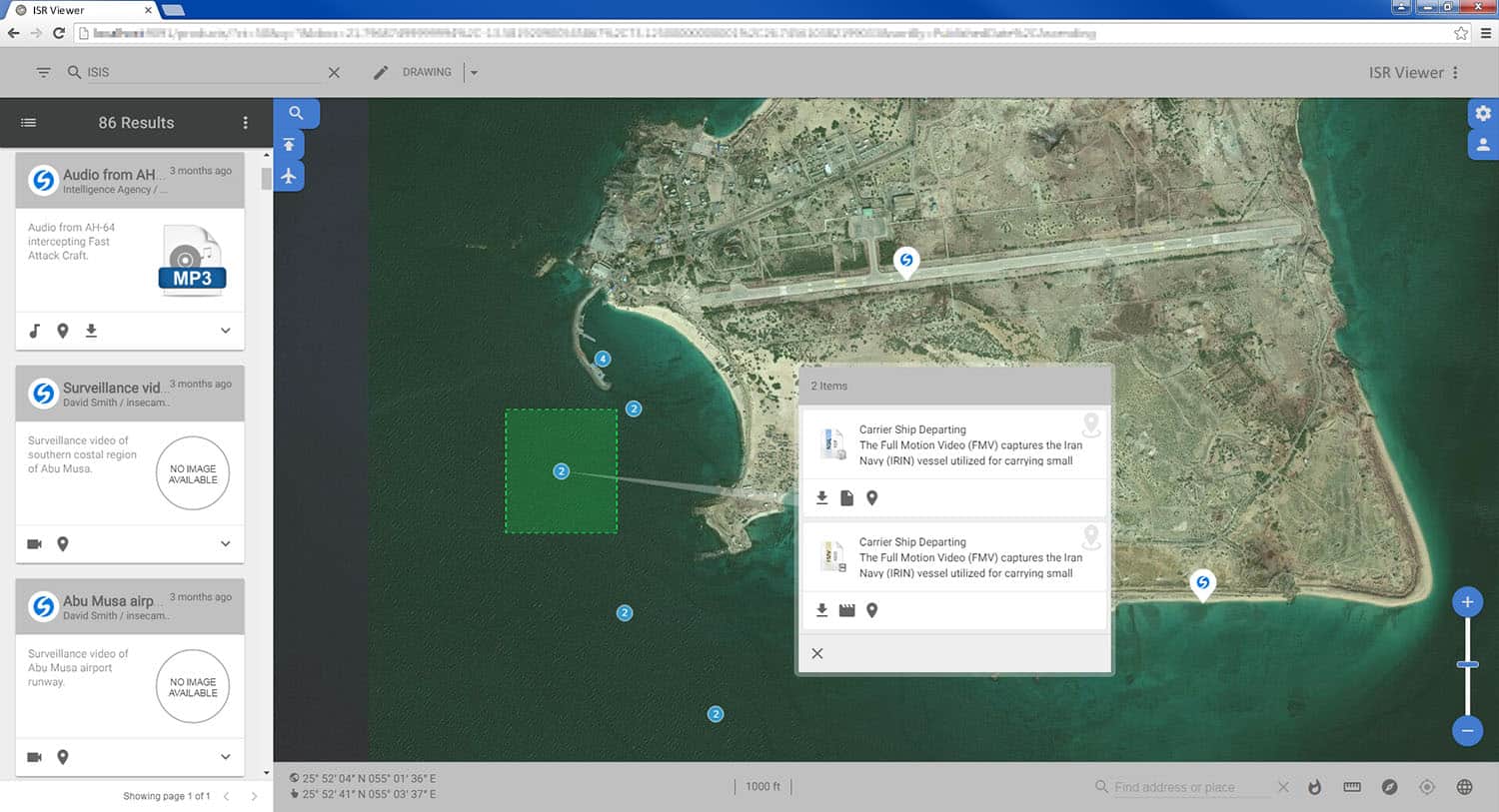Open the map search tool (magnifier icon)
Screen dimensions: 1499x812
point(297,113)
